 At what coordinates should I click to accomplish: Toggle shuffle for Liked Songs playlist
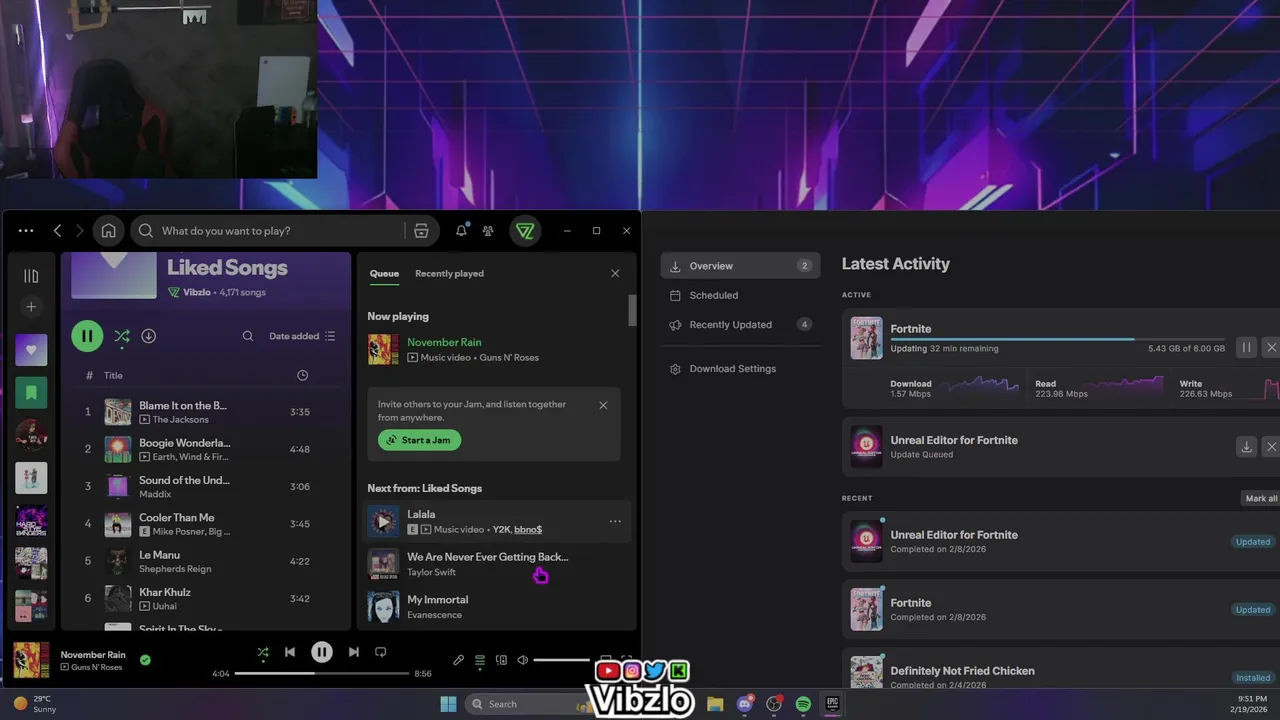point(121,336)
